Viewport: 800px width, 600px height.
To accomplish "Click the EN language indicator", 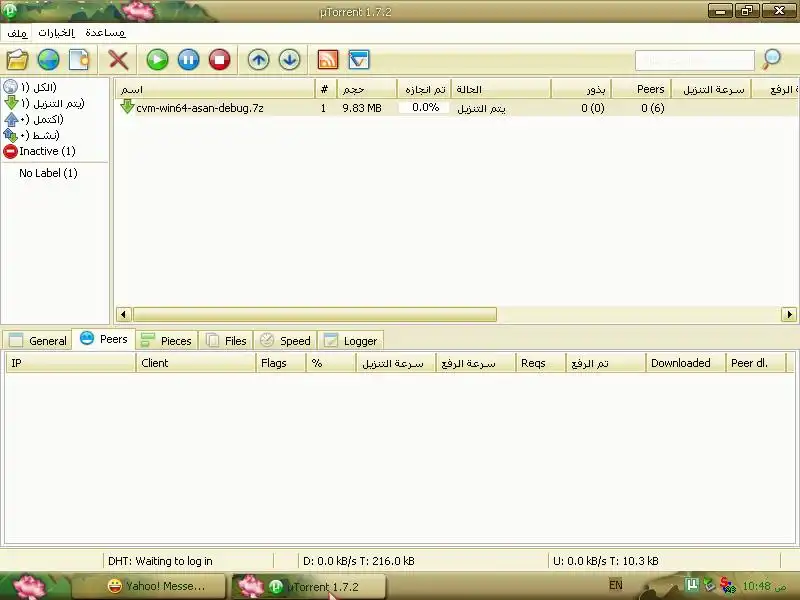I will pyautogui.click(x=616, y=585).
